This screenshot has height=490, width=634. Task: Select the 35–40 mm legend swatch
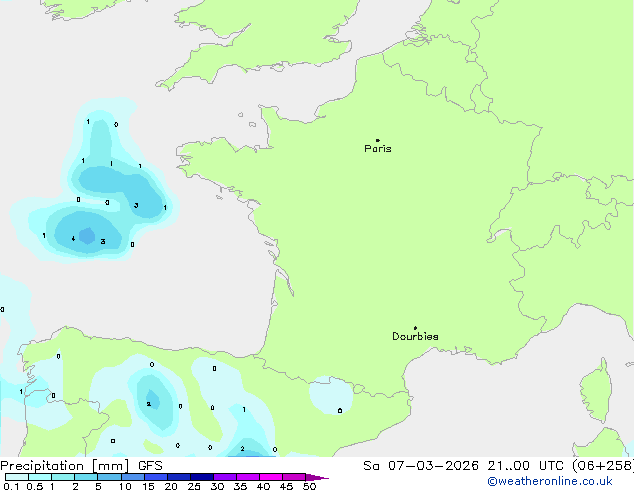point(247,477)
